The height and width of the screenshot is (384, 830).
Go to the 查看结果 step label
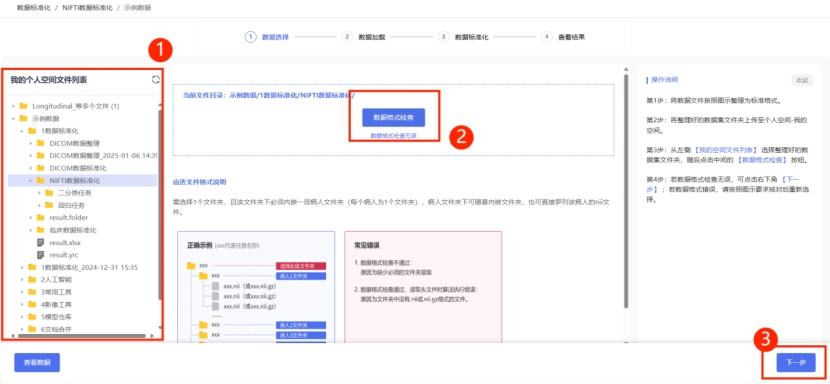tap(572, 37)
